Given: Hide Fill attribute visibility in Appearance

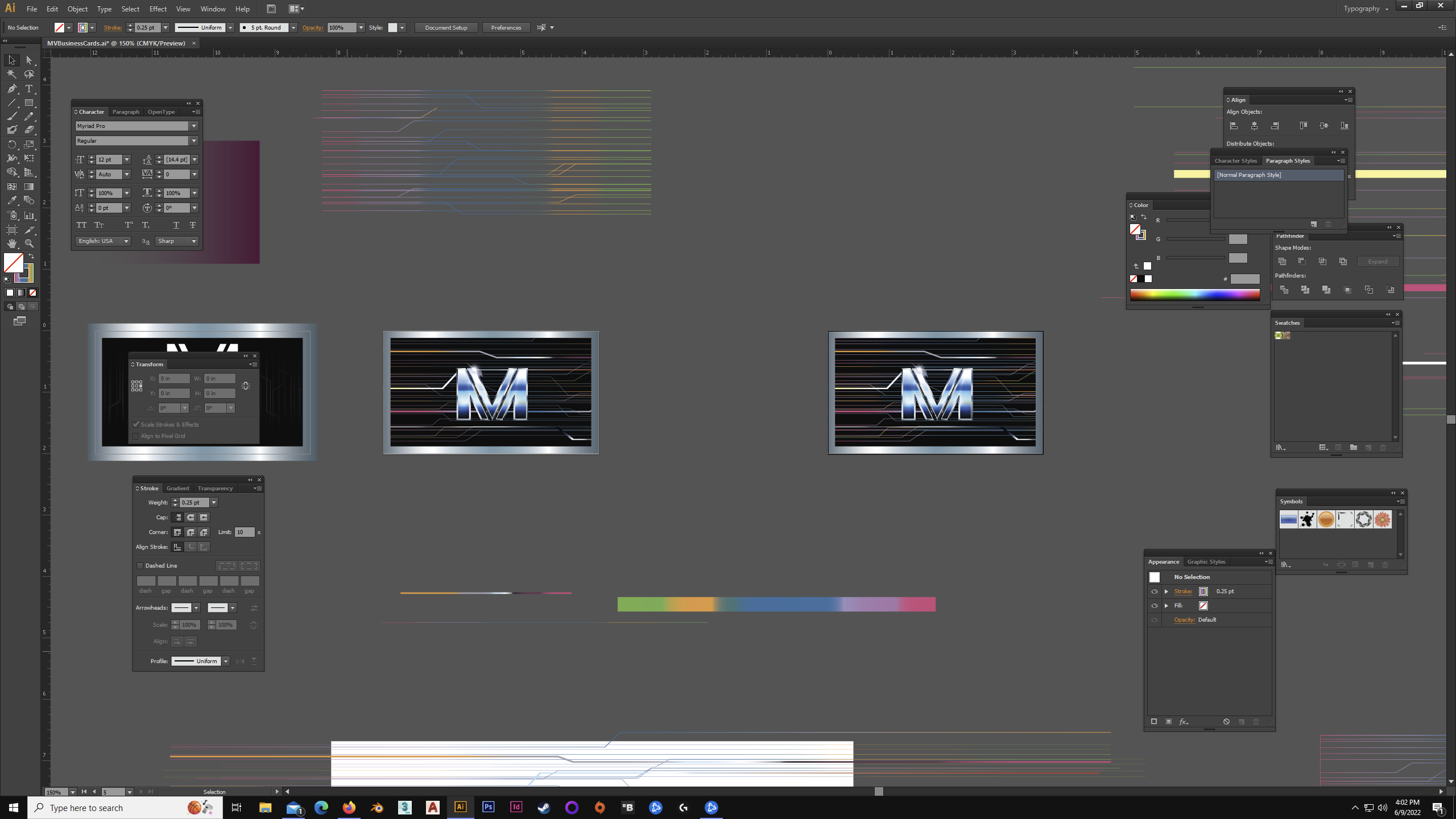Looking at the screenshot, I should point(1154,606).
